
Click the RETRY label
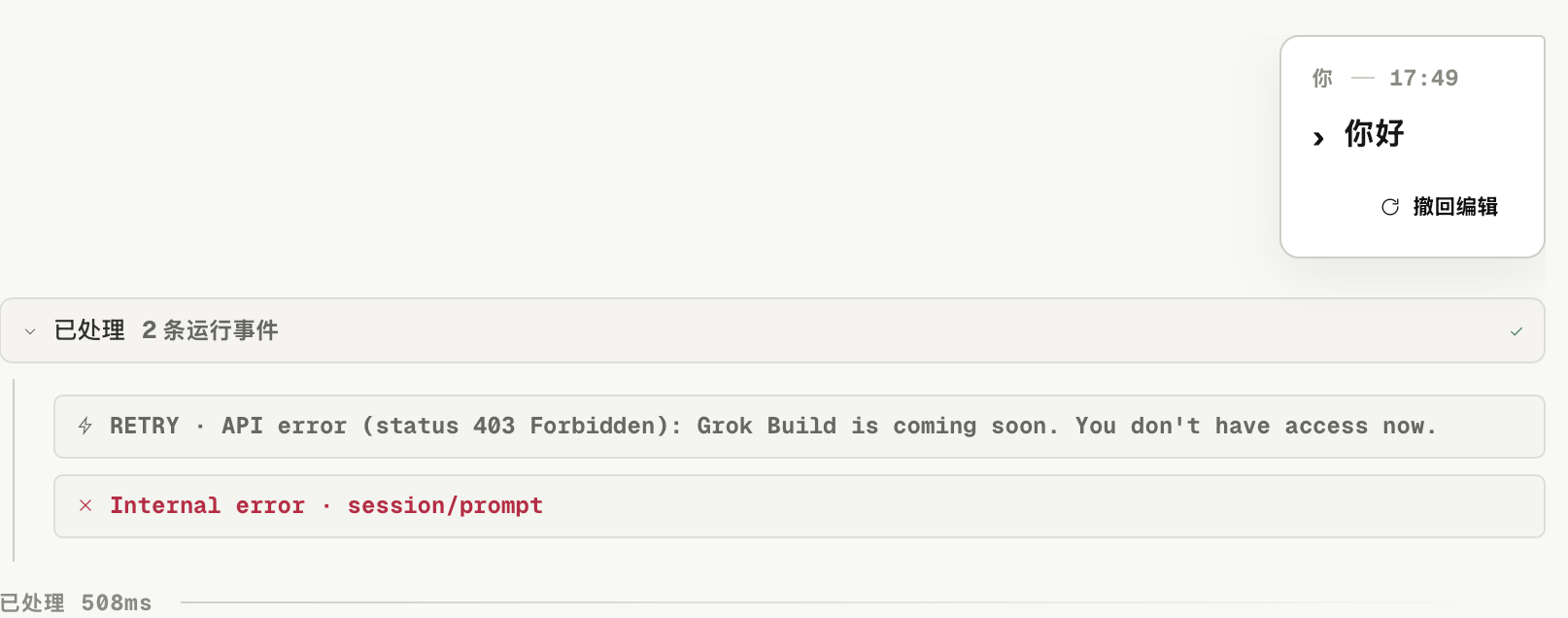pyautogui.click(x=145, y=426)
